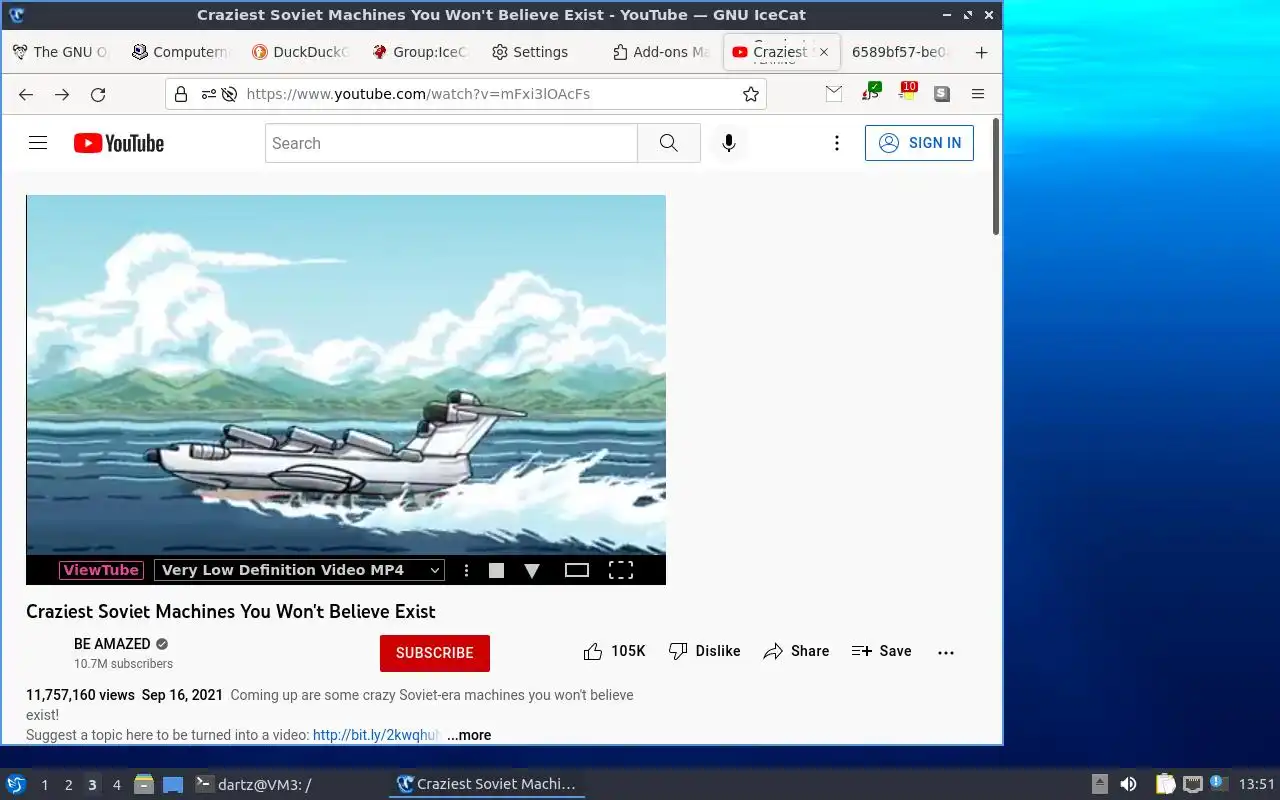Open the YouTube guide hamburger menu
The width and height of the screenshot is (1280, 800).
[x=38, y=143]
